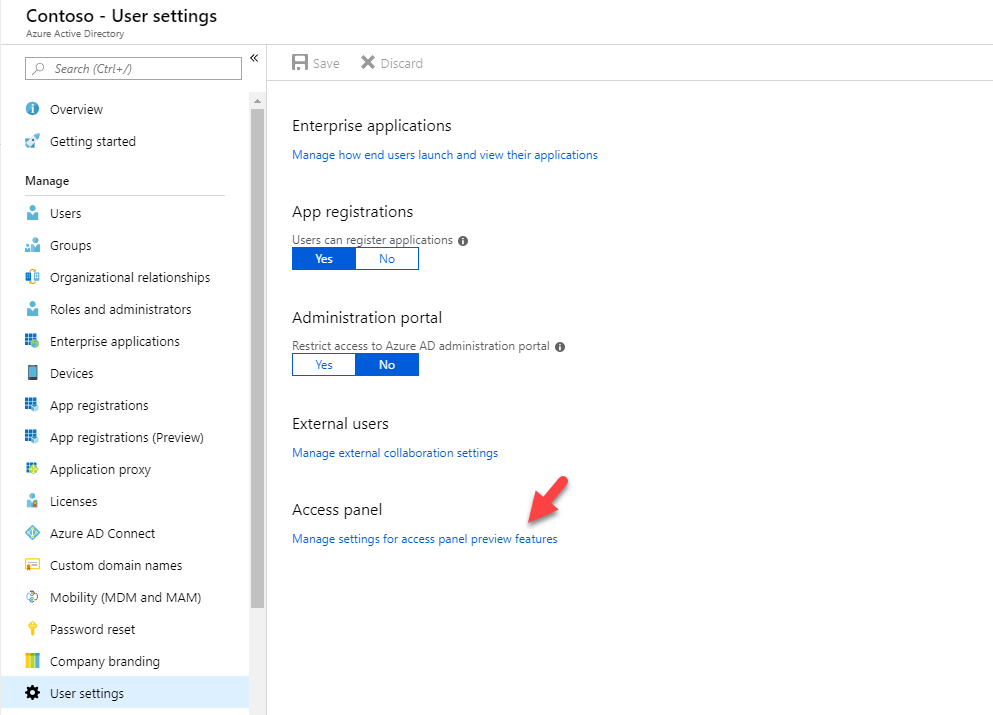The height and width of the screenshot is (715, 993).
Task: Click info icon beside Users can register applications
Action: click(x=463, y=241)
